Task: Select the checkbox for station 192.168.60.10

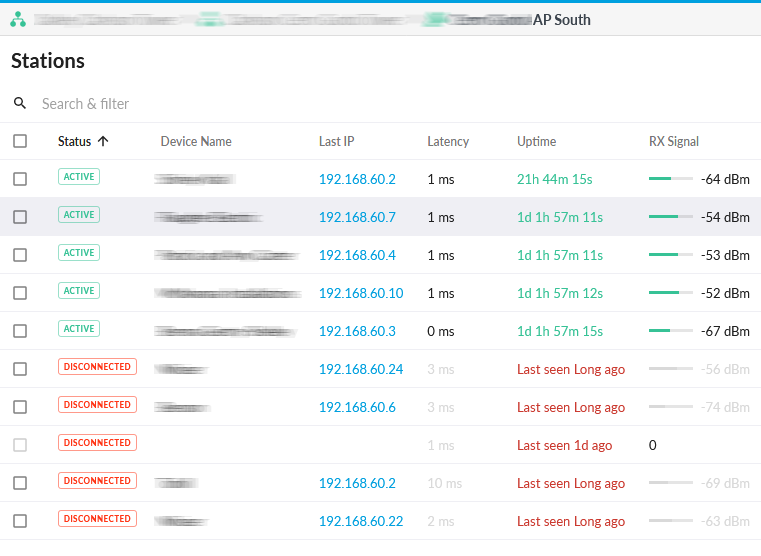Action: 20,292
